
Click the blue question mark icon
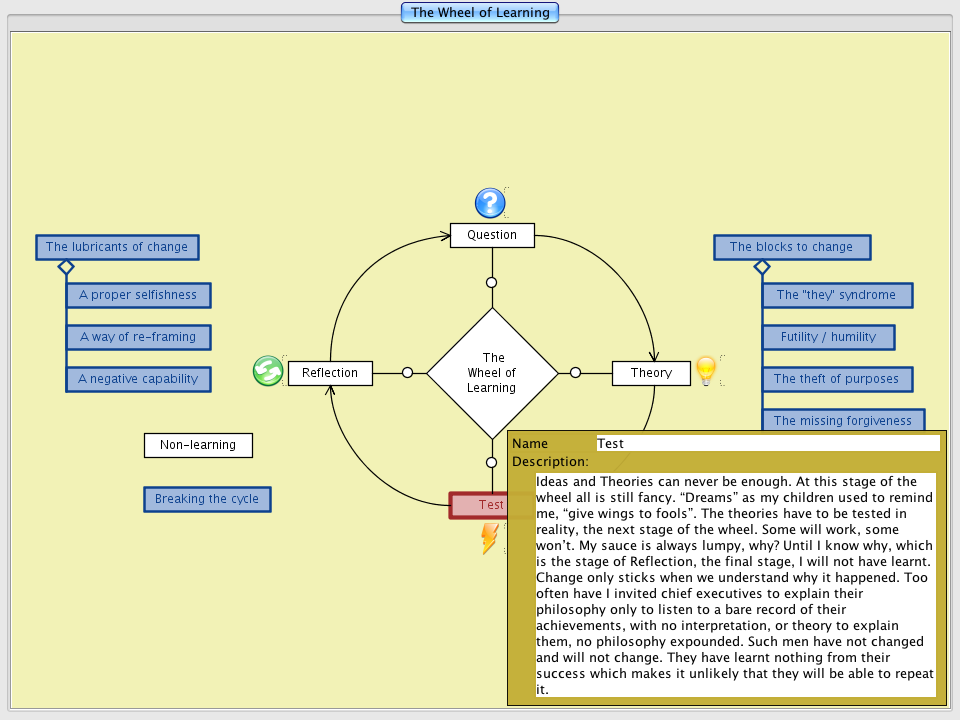pyautogui.click(x=490, y=203)
